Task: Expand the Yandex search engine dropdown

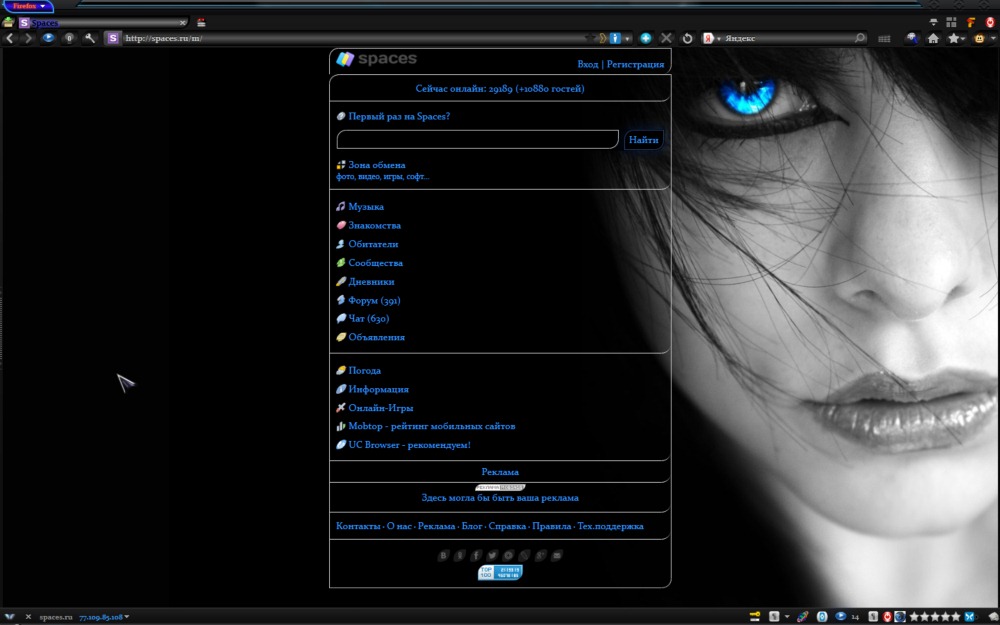Action: pos(719,37)
